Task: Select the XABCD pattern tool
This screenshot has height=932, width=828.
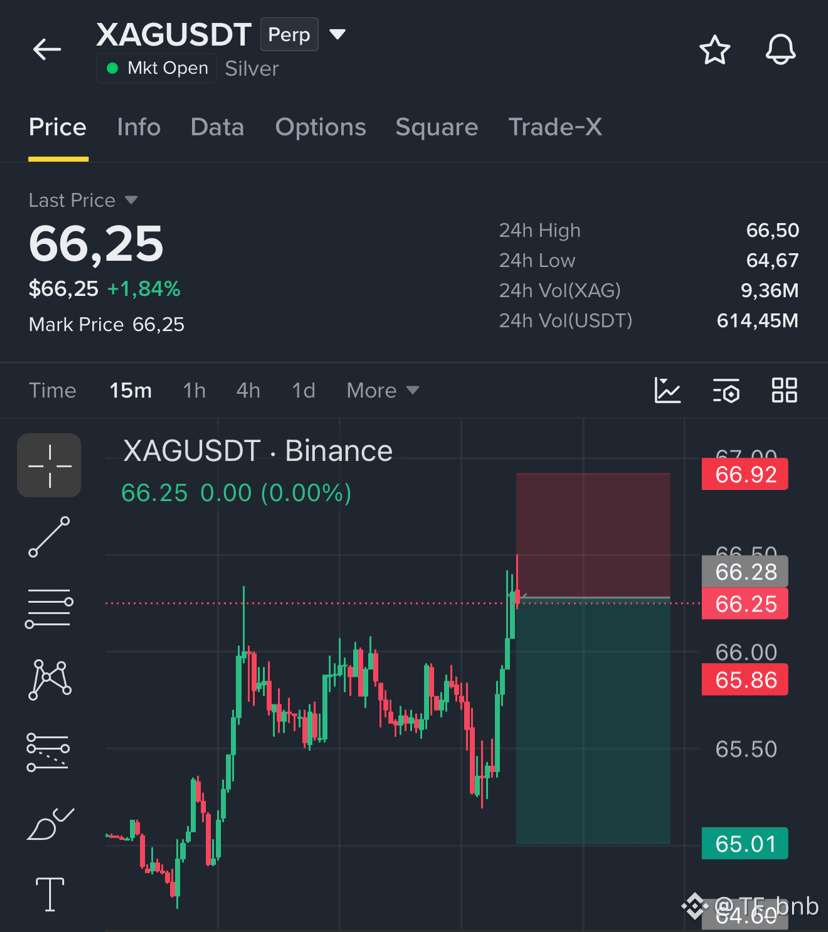Action: click(x=50, y=679)
